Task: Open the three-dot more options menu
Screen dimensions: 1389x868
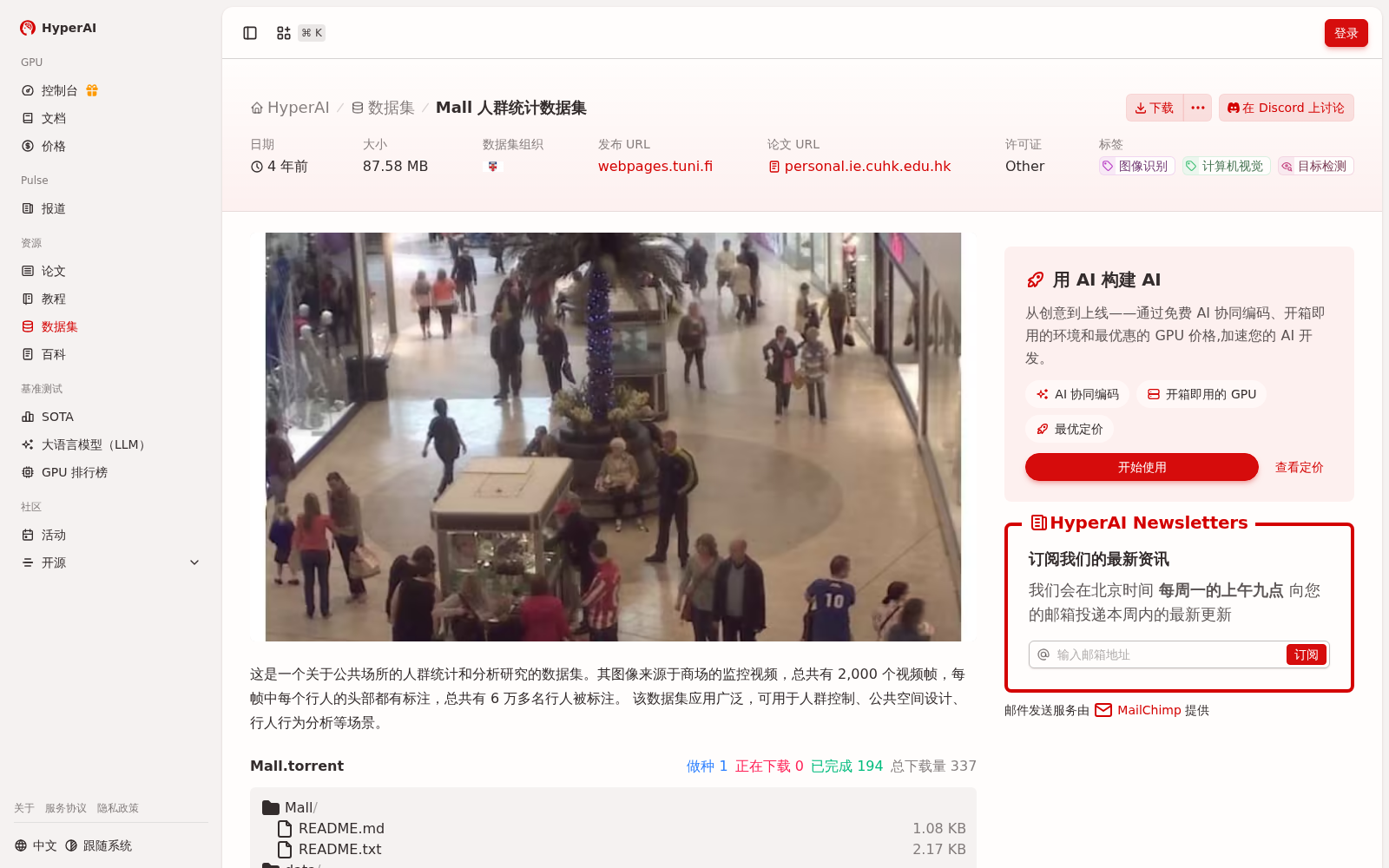Action: tap(1198, 108)
